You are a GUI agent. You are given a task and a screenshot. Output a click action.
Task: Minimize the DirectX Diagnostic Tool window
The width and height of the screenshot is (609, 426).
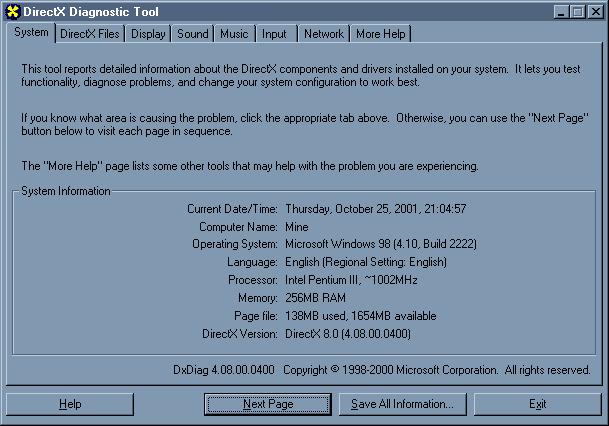coord(563,11)
